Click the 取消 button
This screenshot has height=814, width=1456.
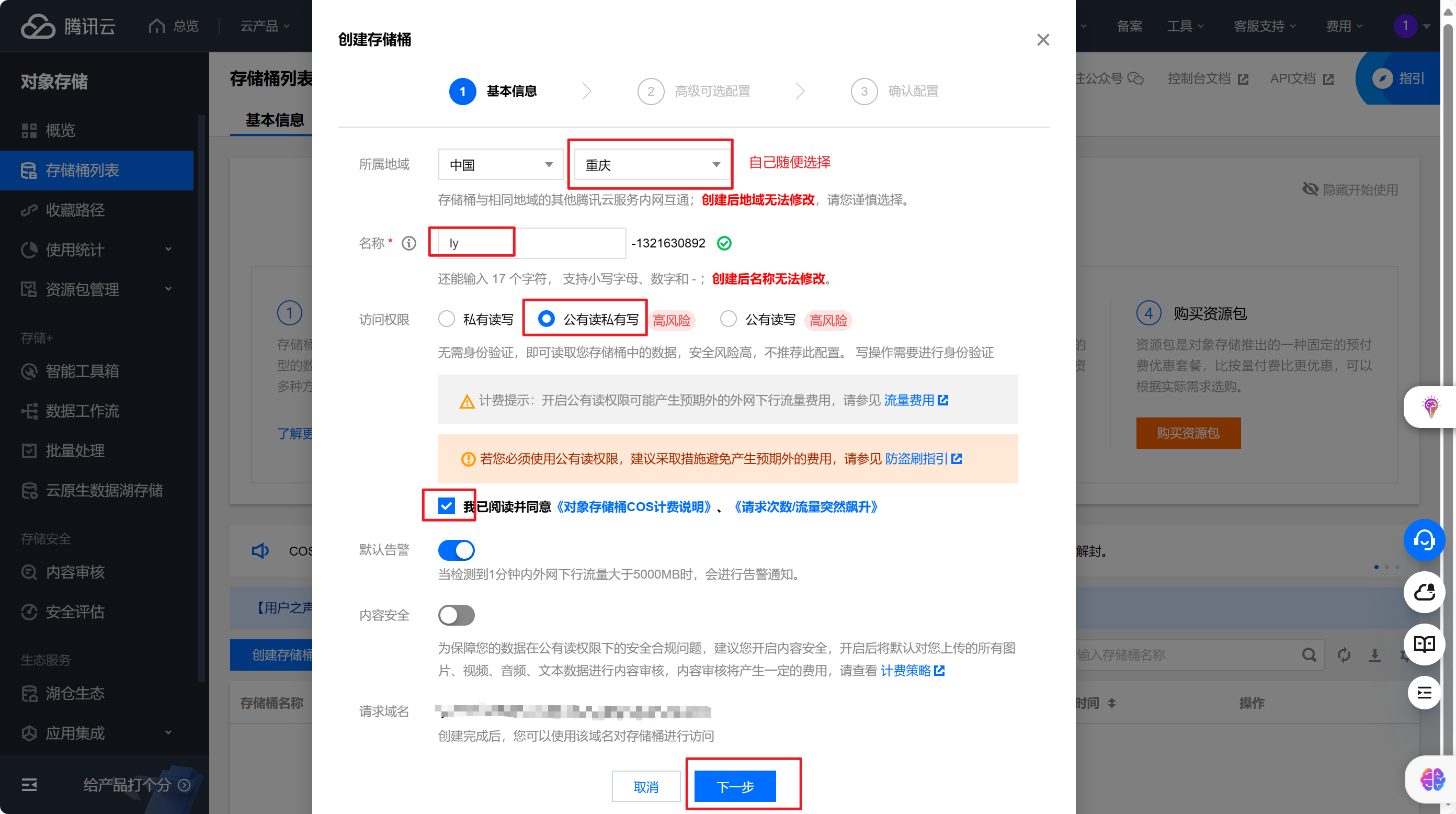point(646,786)
